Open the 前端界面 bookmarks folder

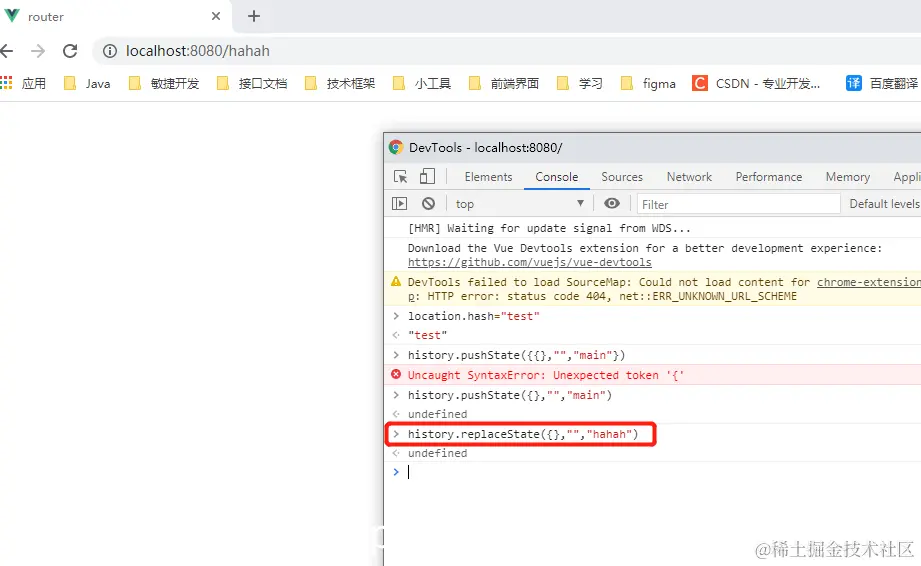click(504, 83)
